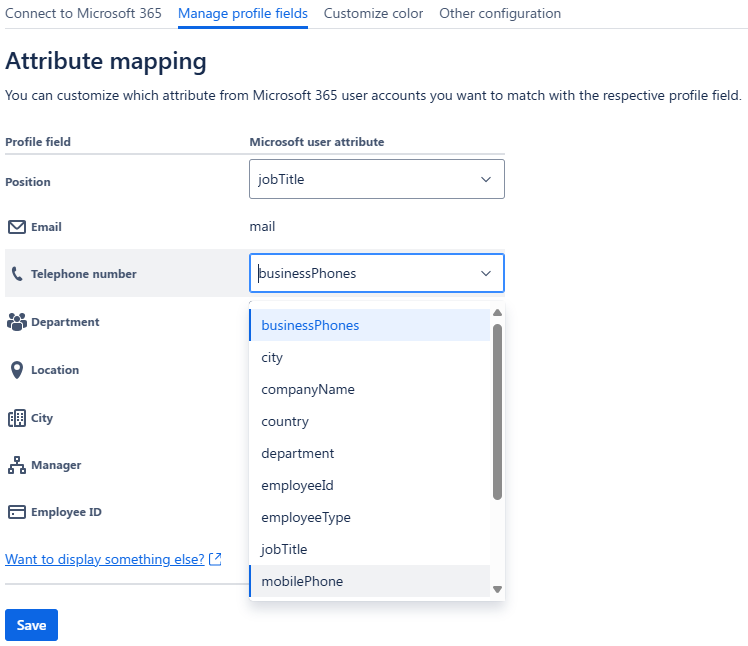Select mobilePhone from the dropdown list
Viewport: 748px width, 646px height.
[302, 581]
